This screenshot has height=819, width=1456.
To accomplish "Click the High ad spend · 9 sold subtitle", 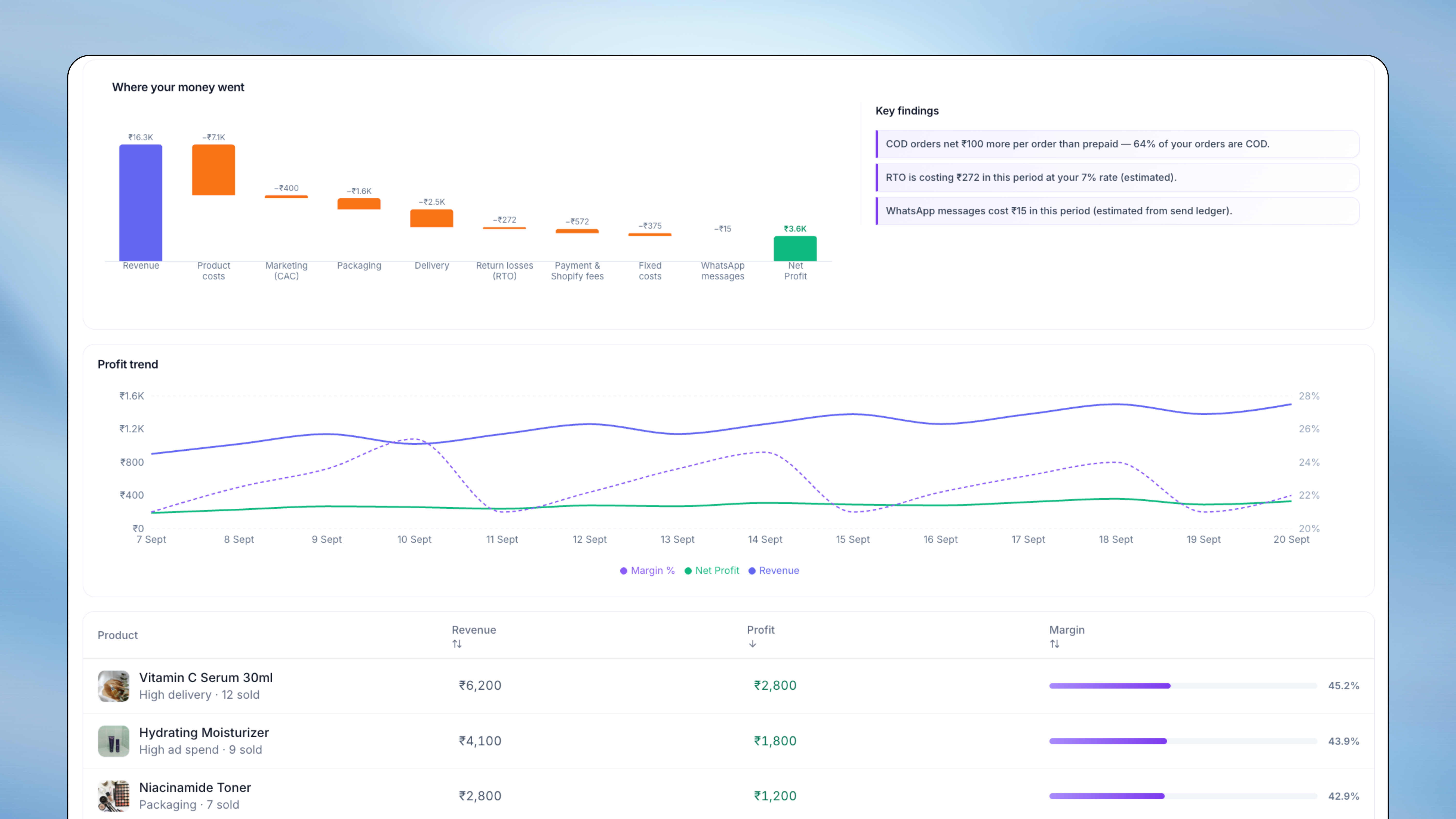I will pos(201,750).
